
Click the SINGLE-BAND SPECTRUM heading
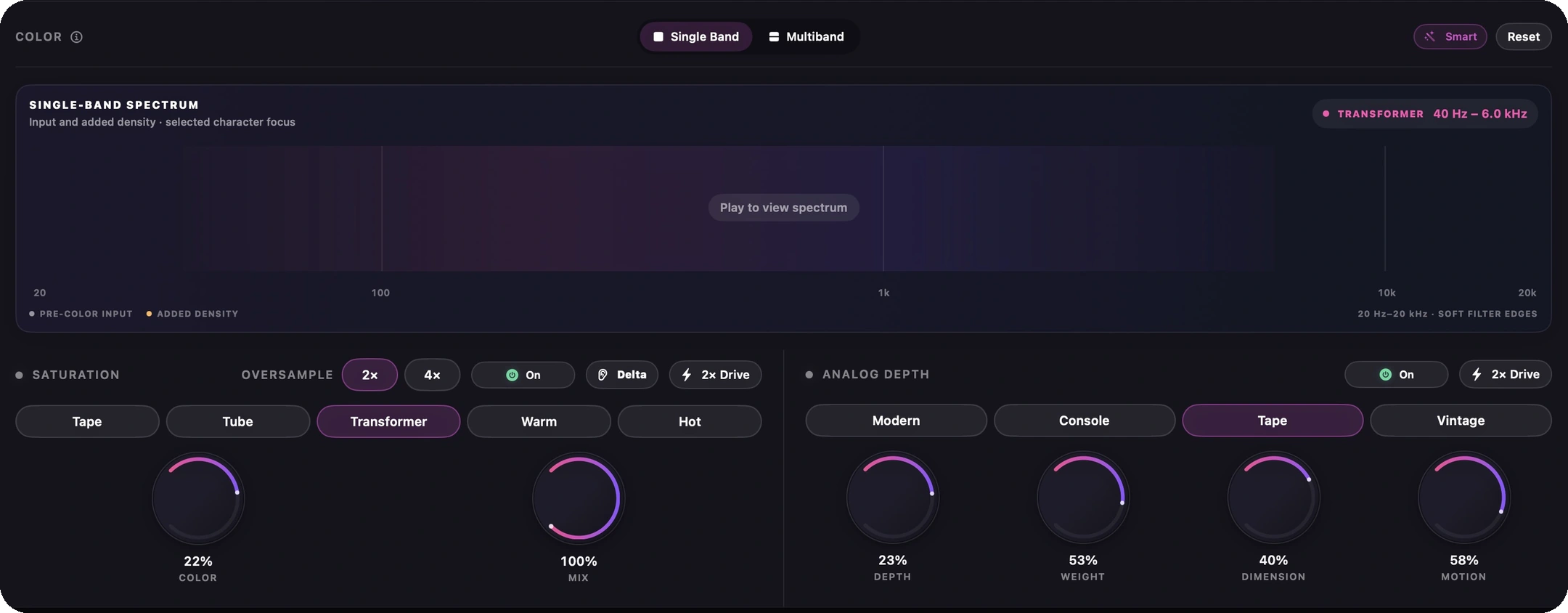[x=114, y=105]
